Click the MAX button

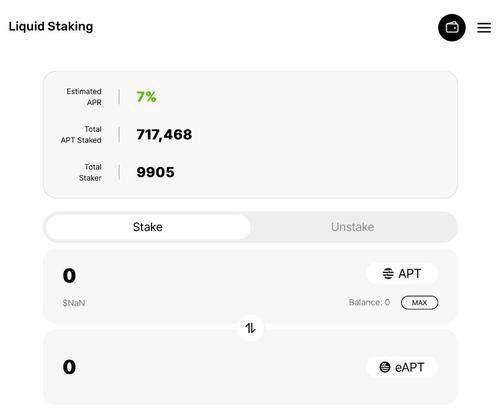click(419, 303)
